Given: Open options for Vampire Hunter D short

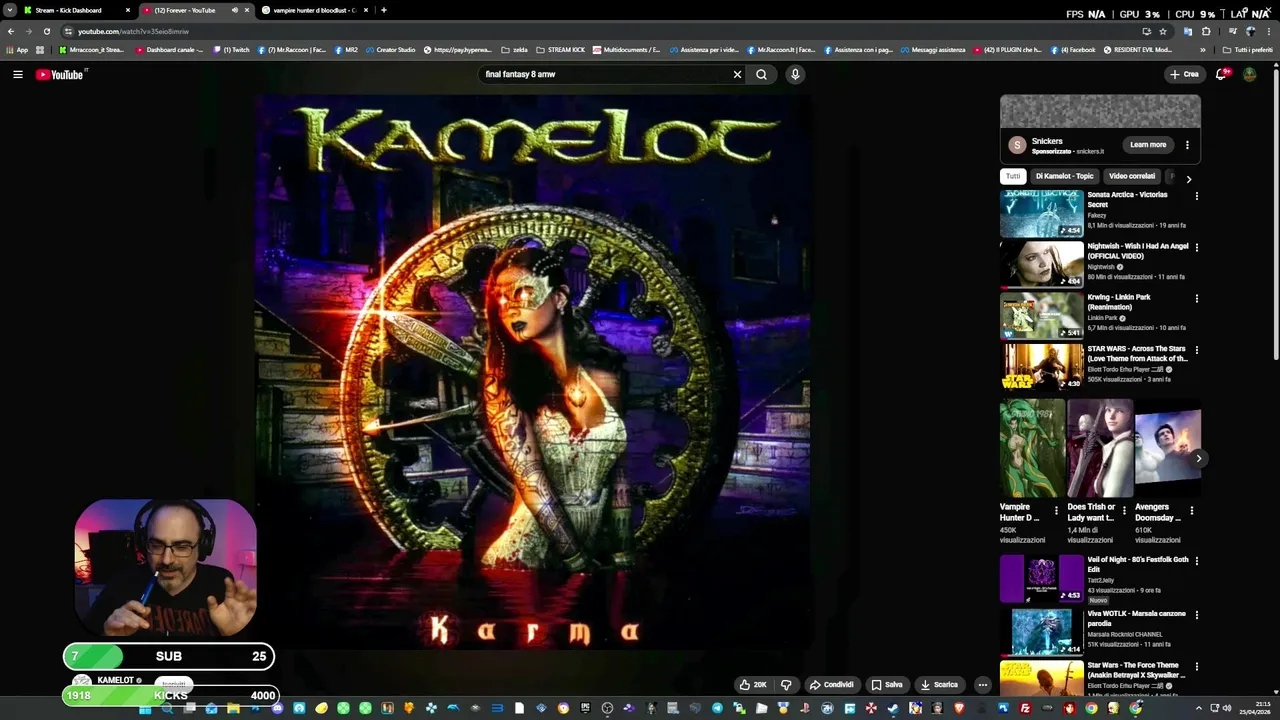Looking at the screenshot, I should (1056, 511).
